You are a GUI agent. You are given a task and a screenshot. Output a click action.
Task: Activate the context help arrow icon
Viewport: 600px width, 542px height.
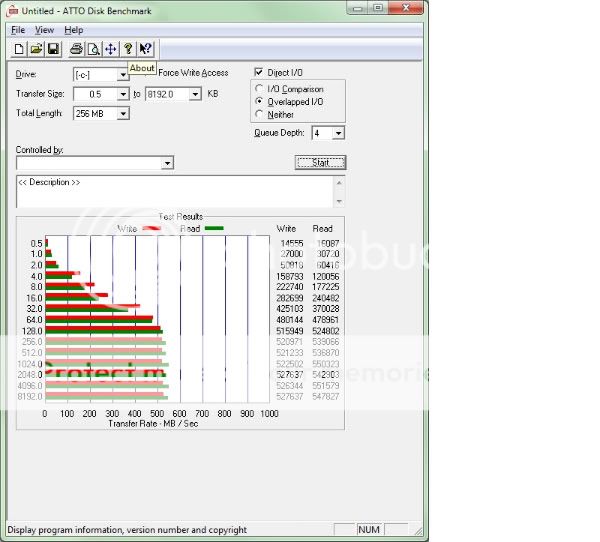pyautogui.click(x=146, y=49)
